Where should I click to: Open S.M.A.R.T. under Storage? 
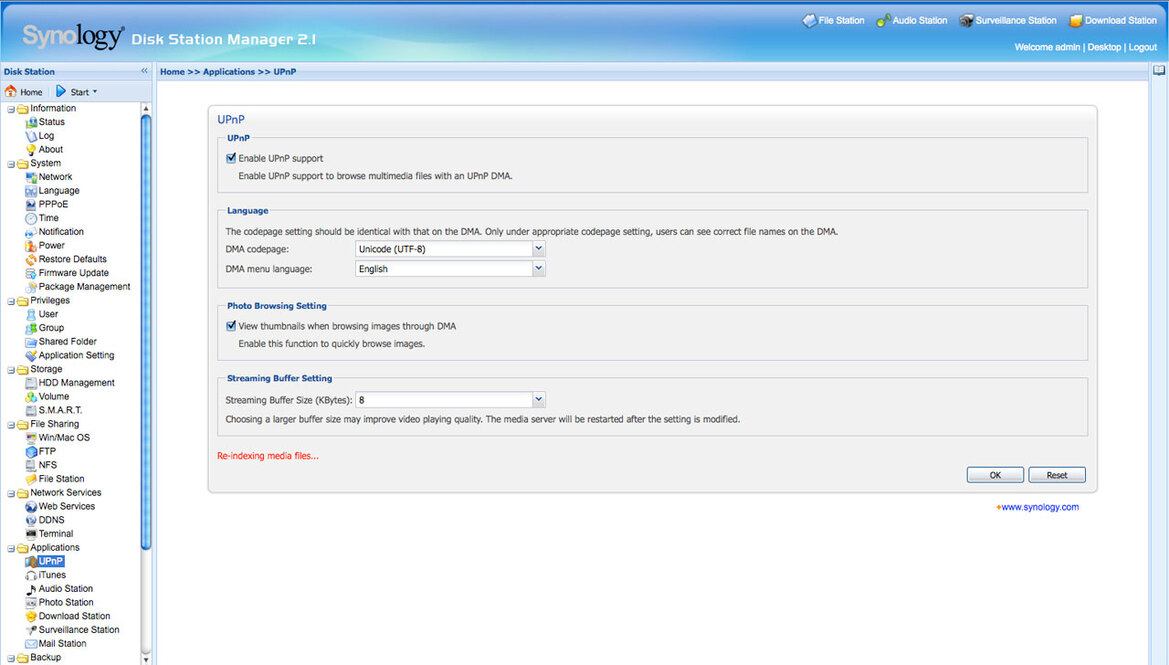coord(60,410)
